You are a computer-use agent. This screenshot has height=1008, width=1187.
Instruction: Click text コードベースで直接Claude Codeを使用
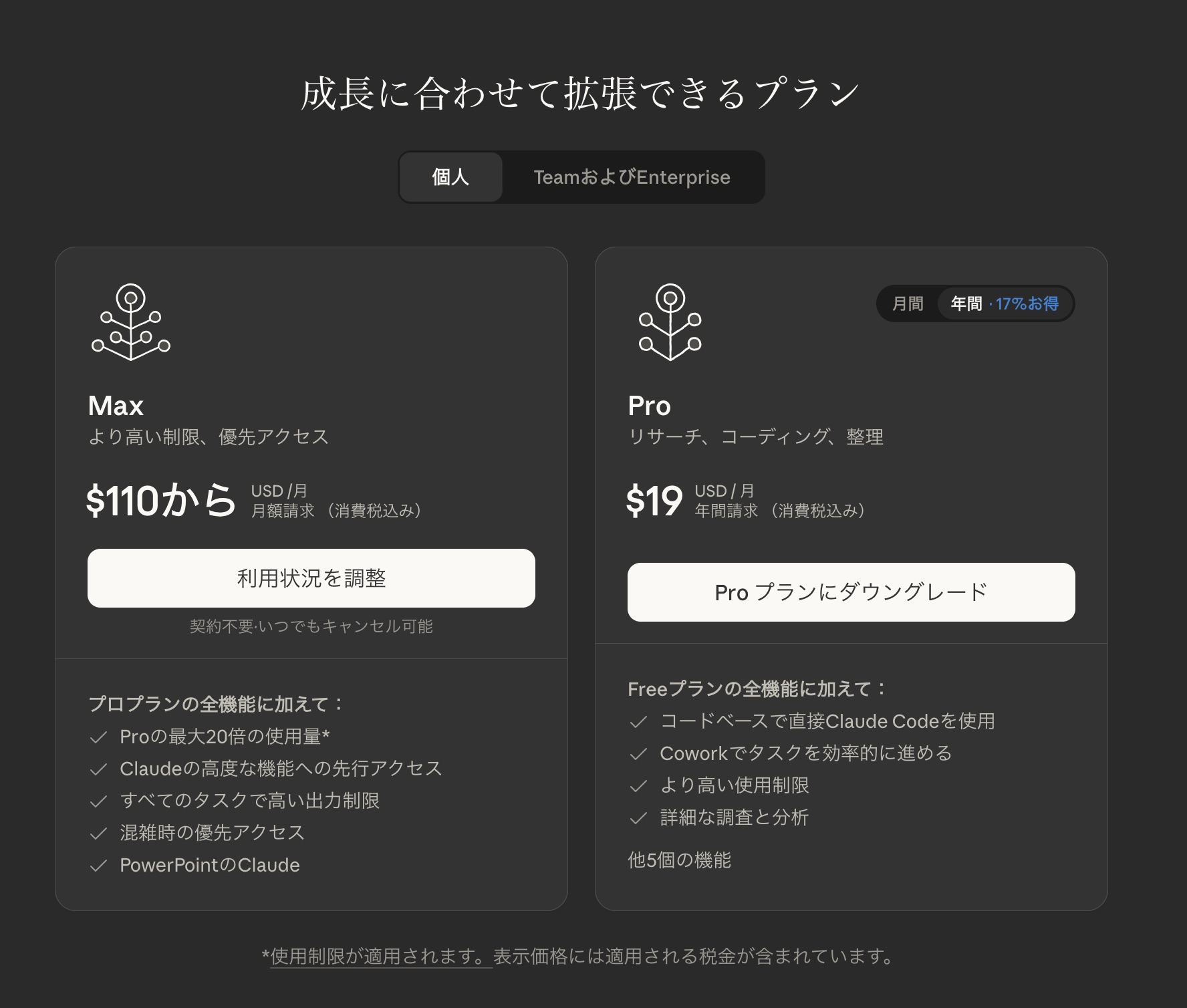click(828, 721)
